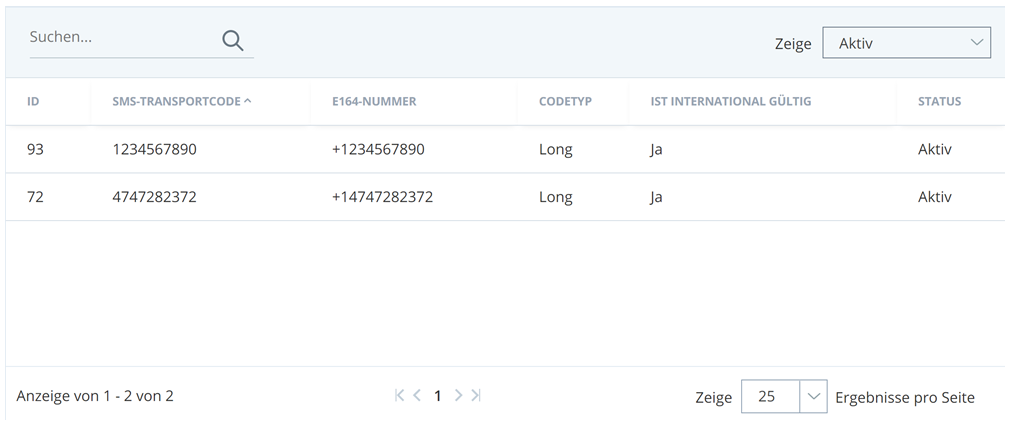Sort by the ID column header
The width and height of the screenshot is (1017, 426).
pyautogui.click(x=33, y=101)
